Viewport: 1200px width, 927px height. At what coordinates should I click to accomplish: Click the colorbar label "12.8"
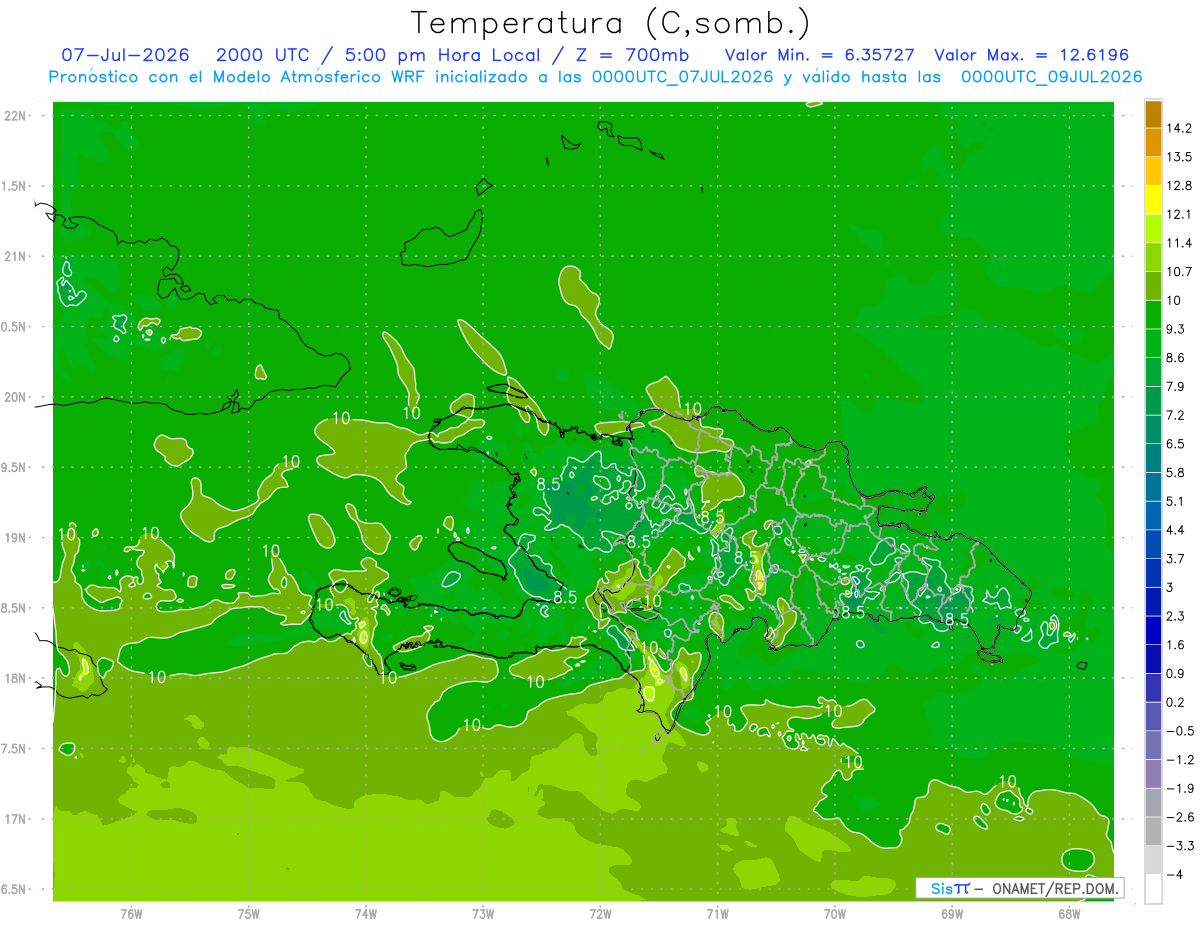[1180, 186]
